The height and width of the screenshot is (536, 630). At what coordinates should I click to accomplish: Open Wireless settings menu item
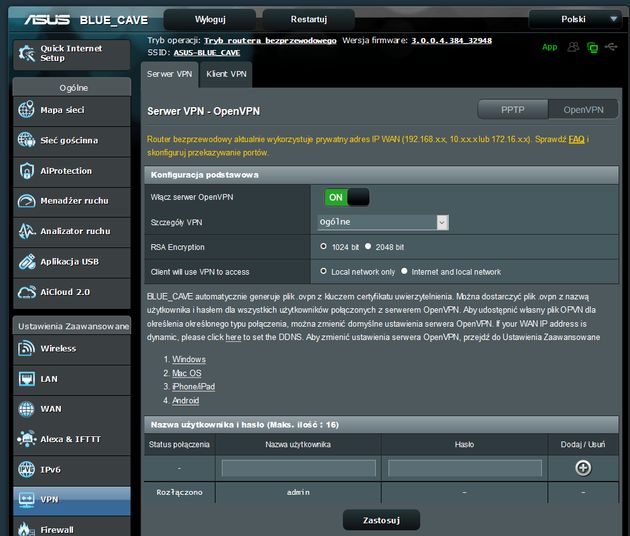pos(72,348)
